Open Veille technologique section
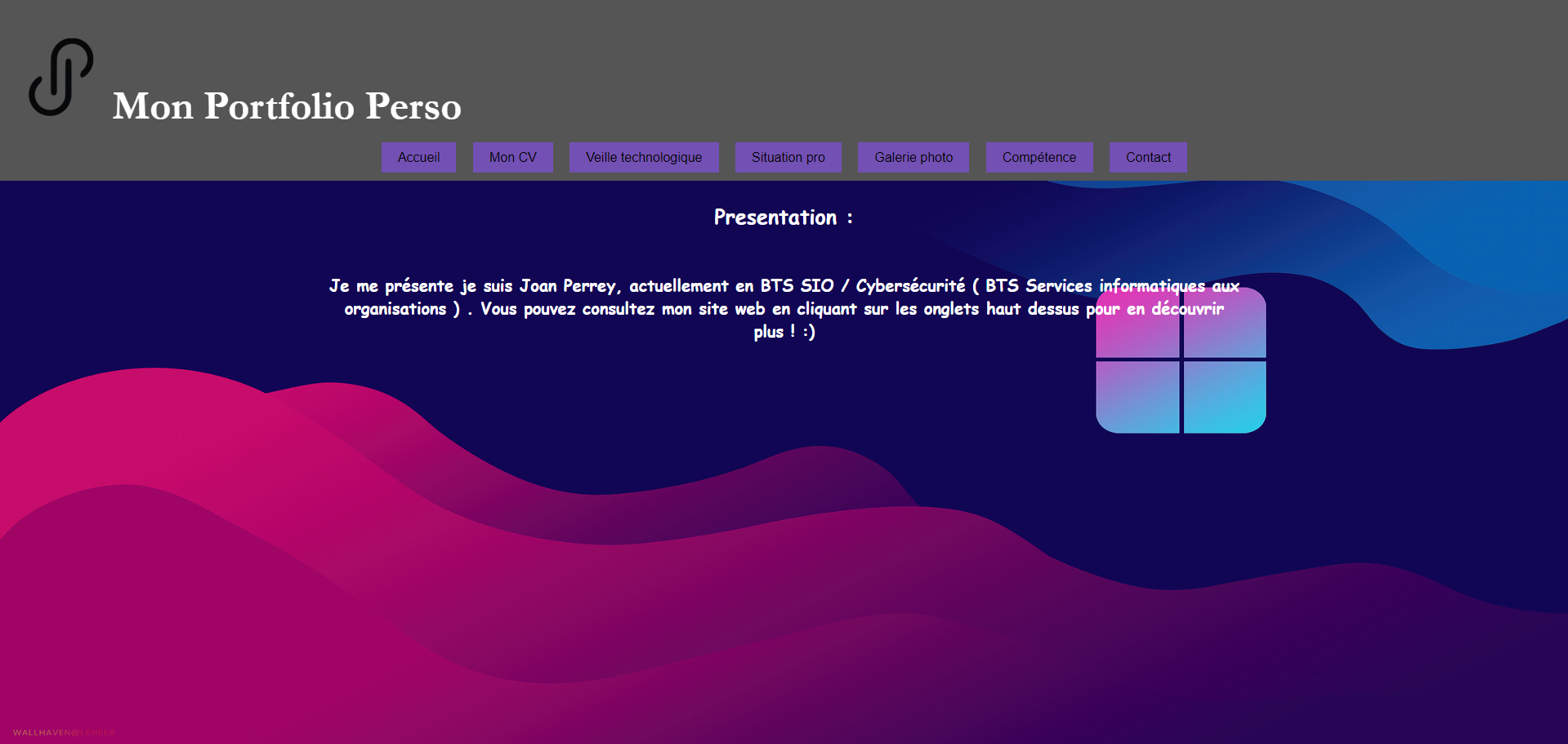Viewport: 1568px width, 744px height. coord(644,157)
